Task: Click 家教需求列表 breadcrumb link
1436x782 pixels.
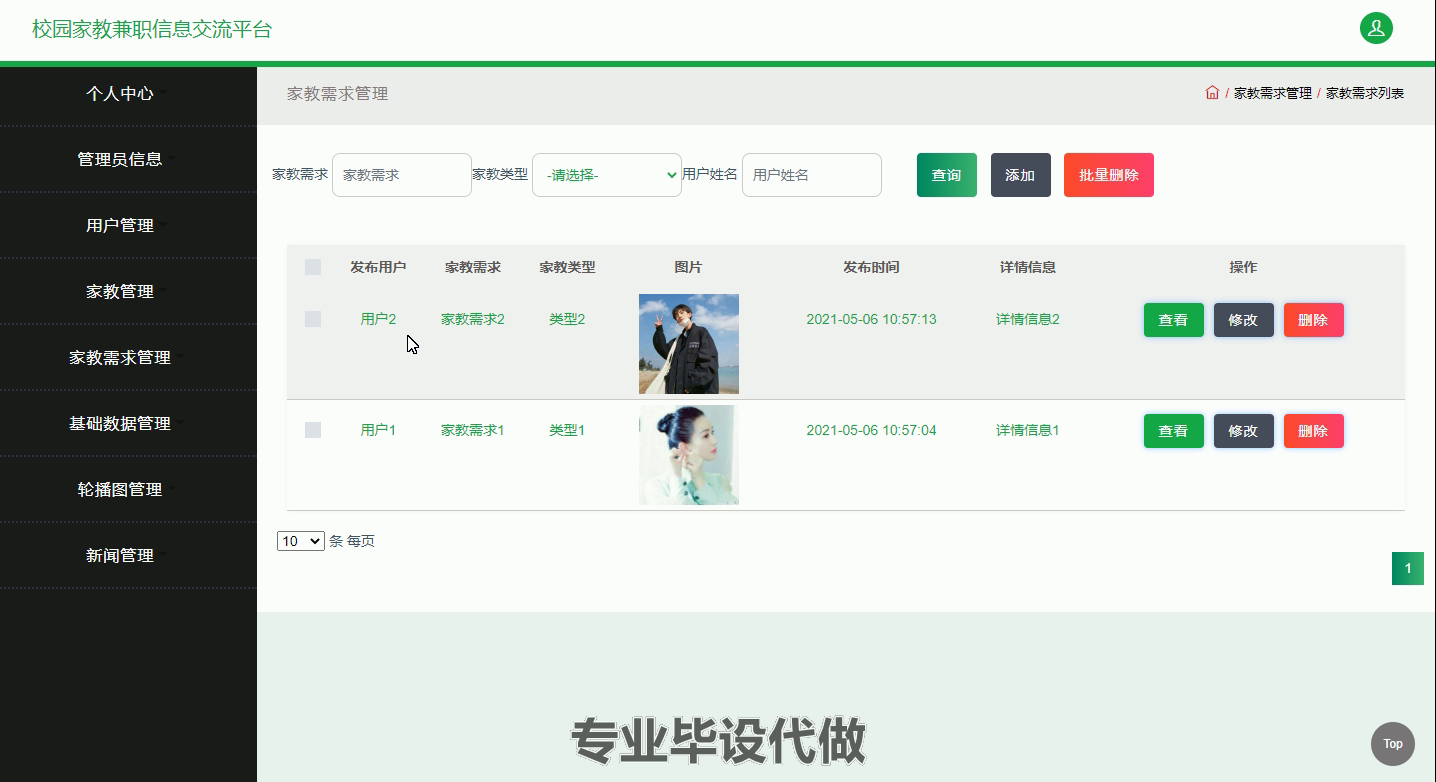Action: (x=1365, y=93)
